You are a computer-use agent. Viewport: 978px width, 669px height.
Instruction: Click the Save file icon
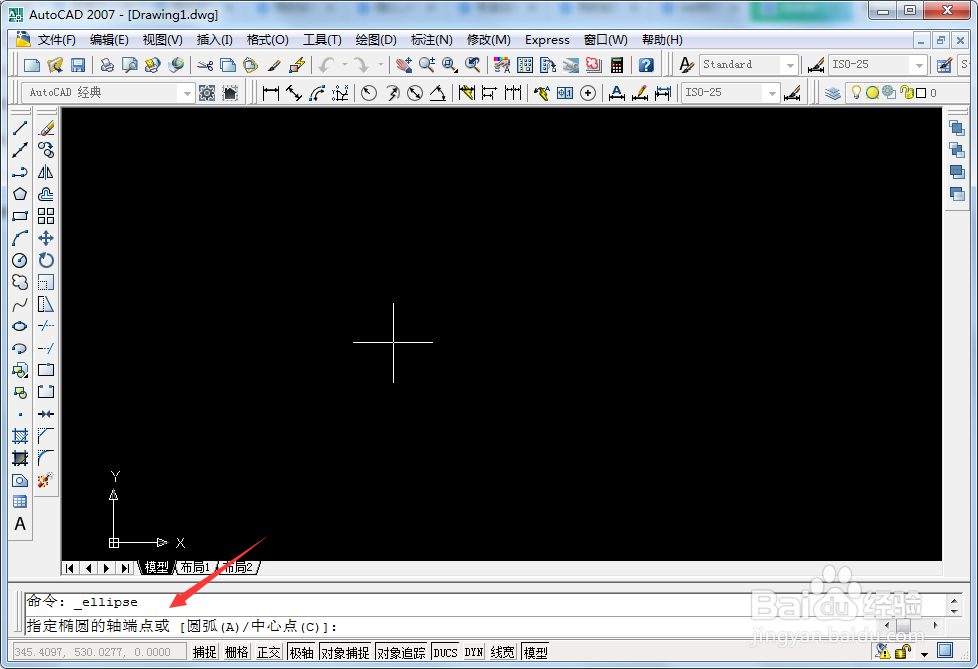tap(78, 65)
